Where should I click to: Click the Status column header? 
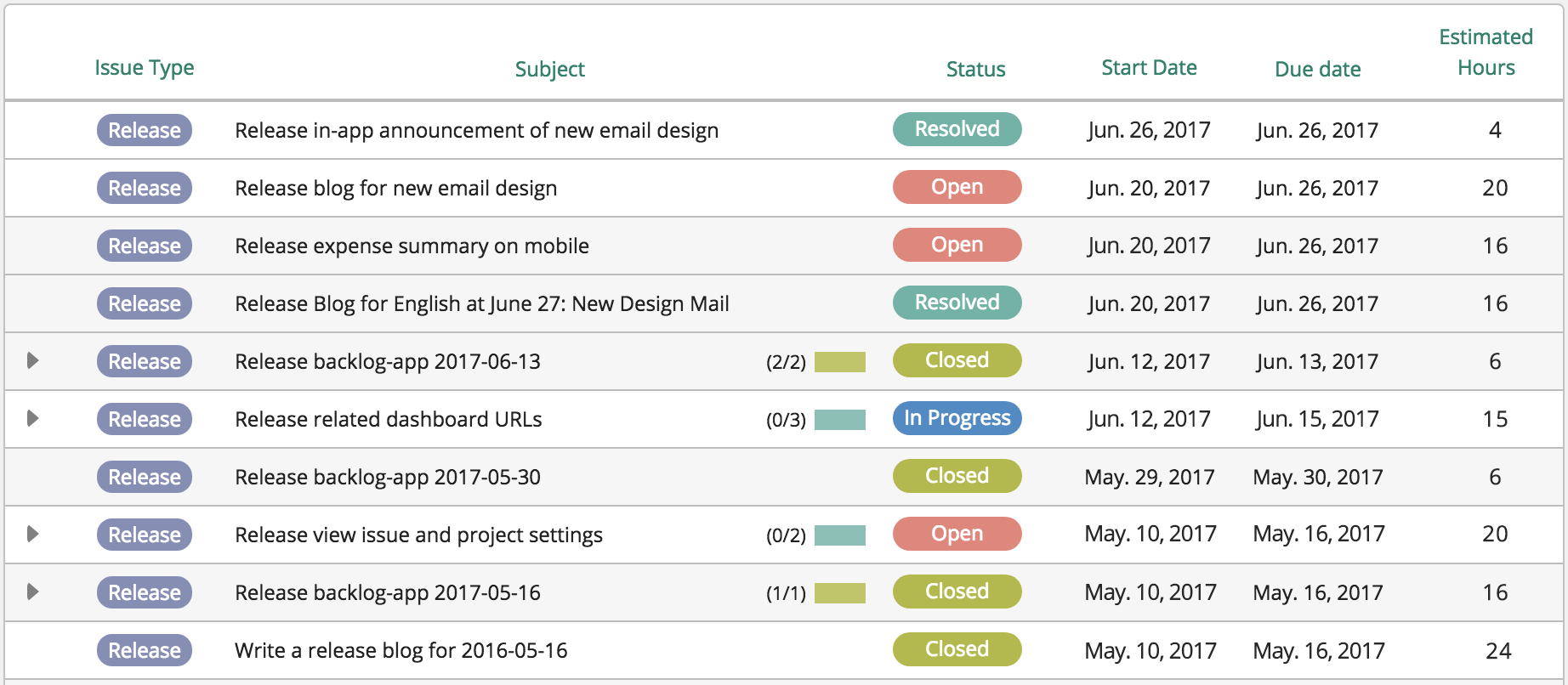[x=975, y=69]
